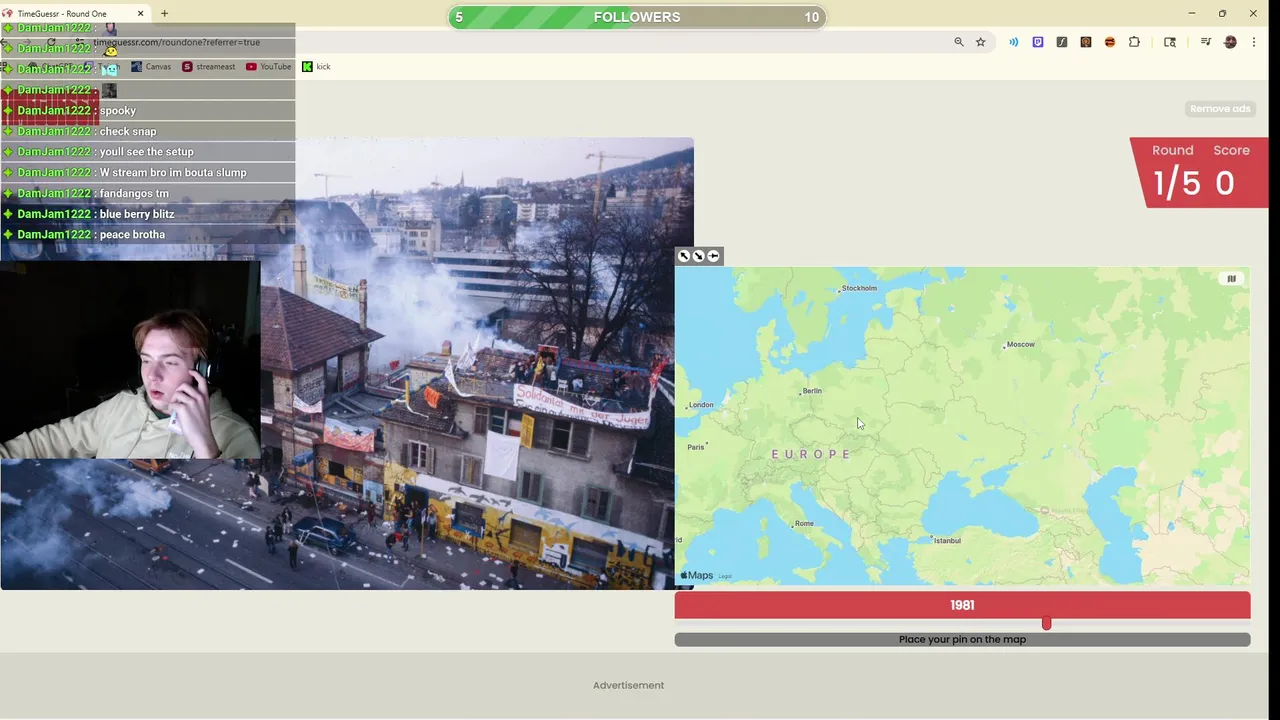
Task: Click the address bar URL text
Action: 178,42
